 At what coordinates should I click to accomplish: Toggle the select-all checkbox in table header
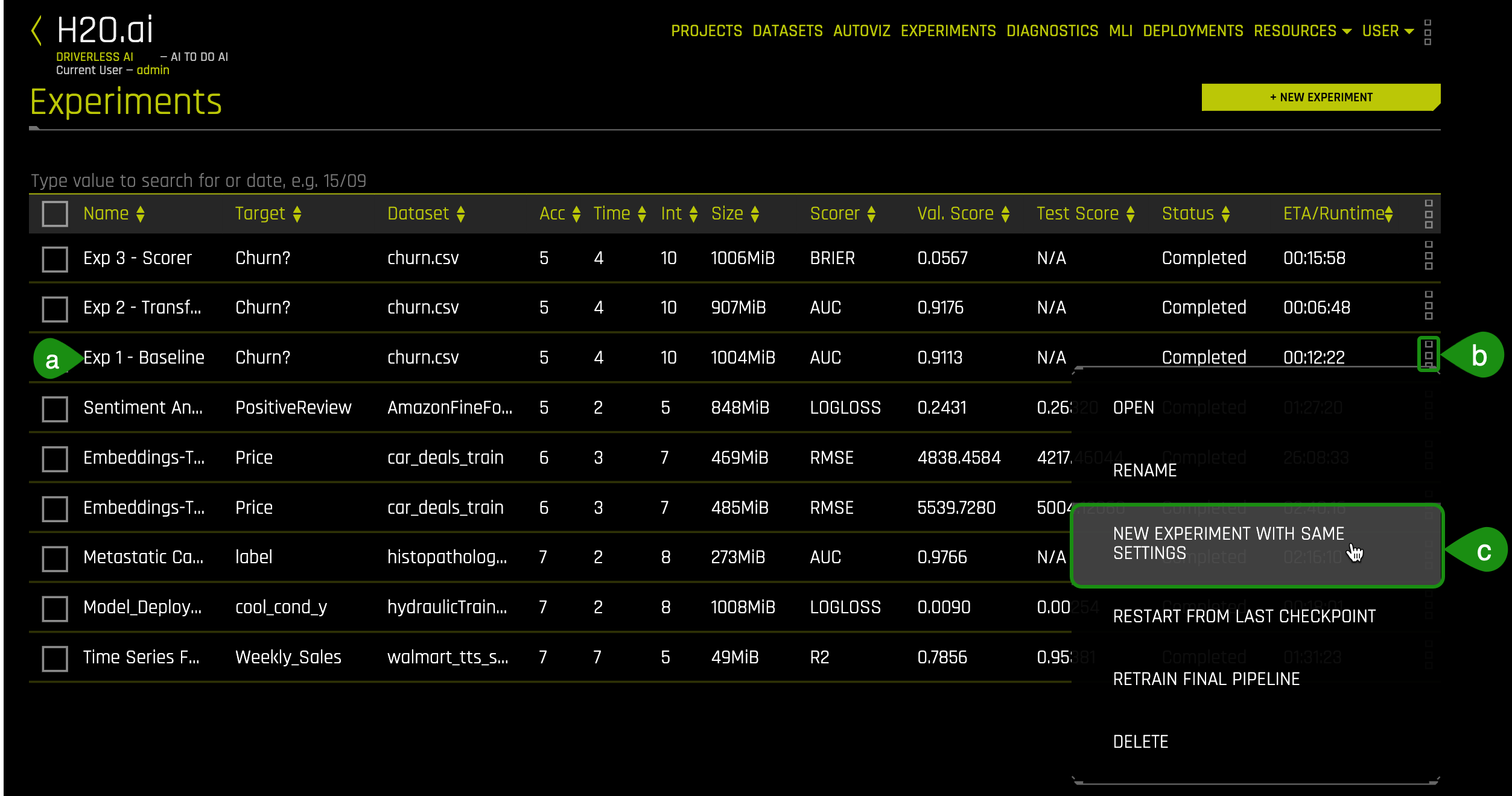pyautogui.click(x=55, y=214)
